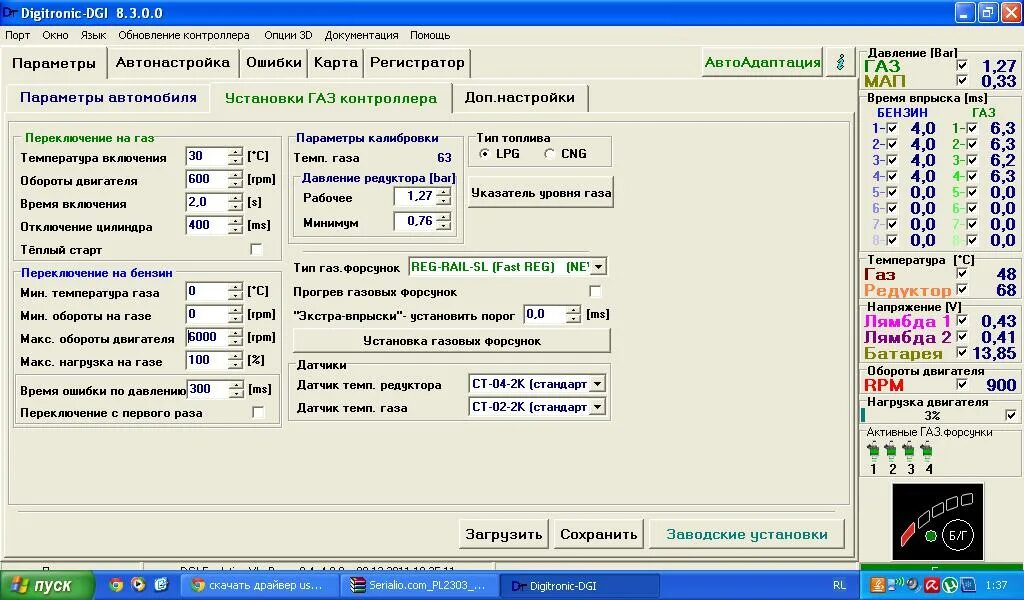Open the Датчик темп. газа dropdown

coord(596,406)
